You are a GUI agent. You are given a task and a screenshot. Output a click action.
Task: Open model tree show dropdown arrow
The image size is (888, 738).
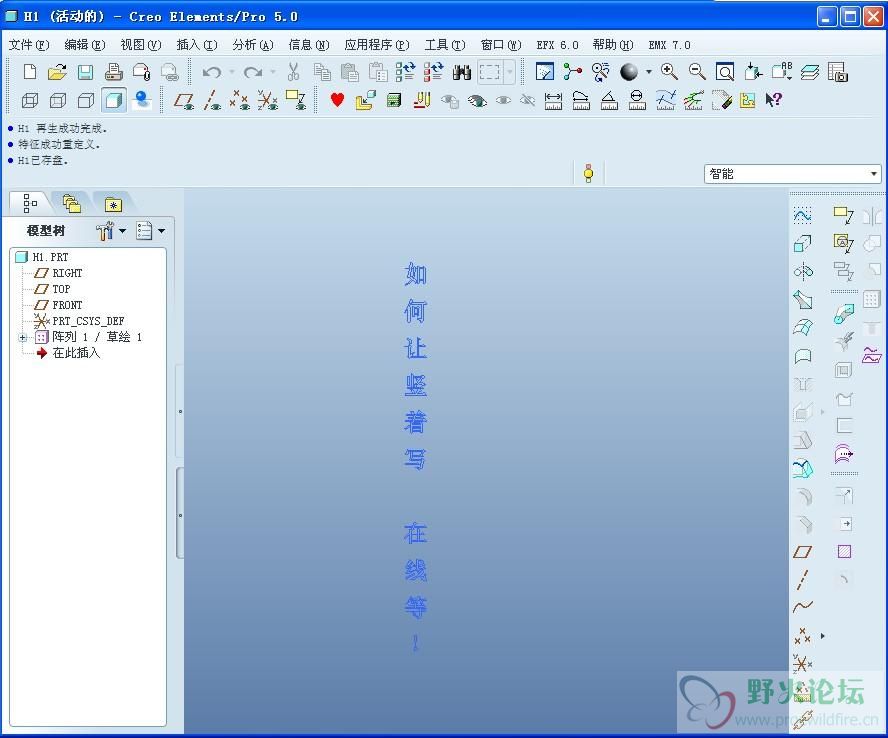coord(162,231)
